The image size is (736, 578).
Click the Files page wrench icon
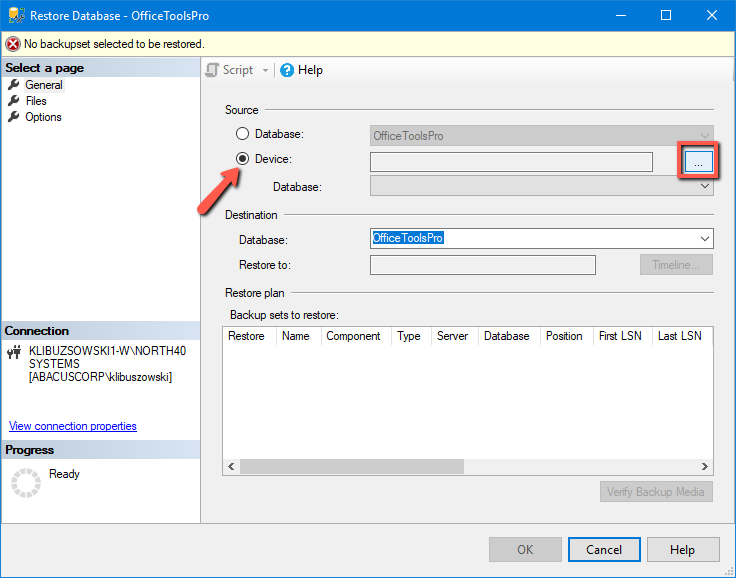[x=14, y=100]
